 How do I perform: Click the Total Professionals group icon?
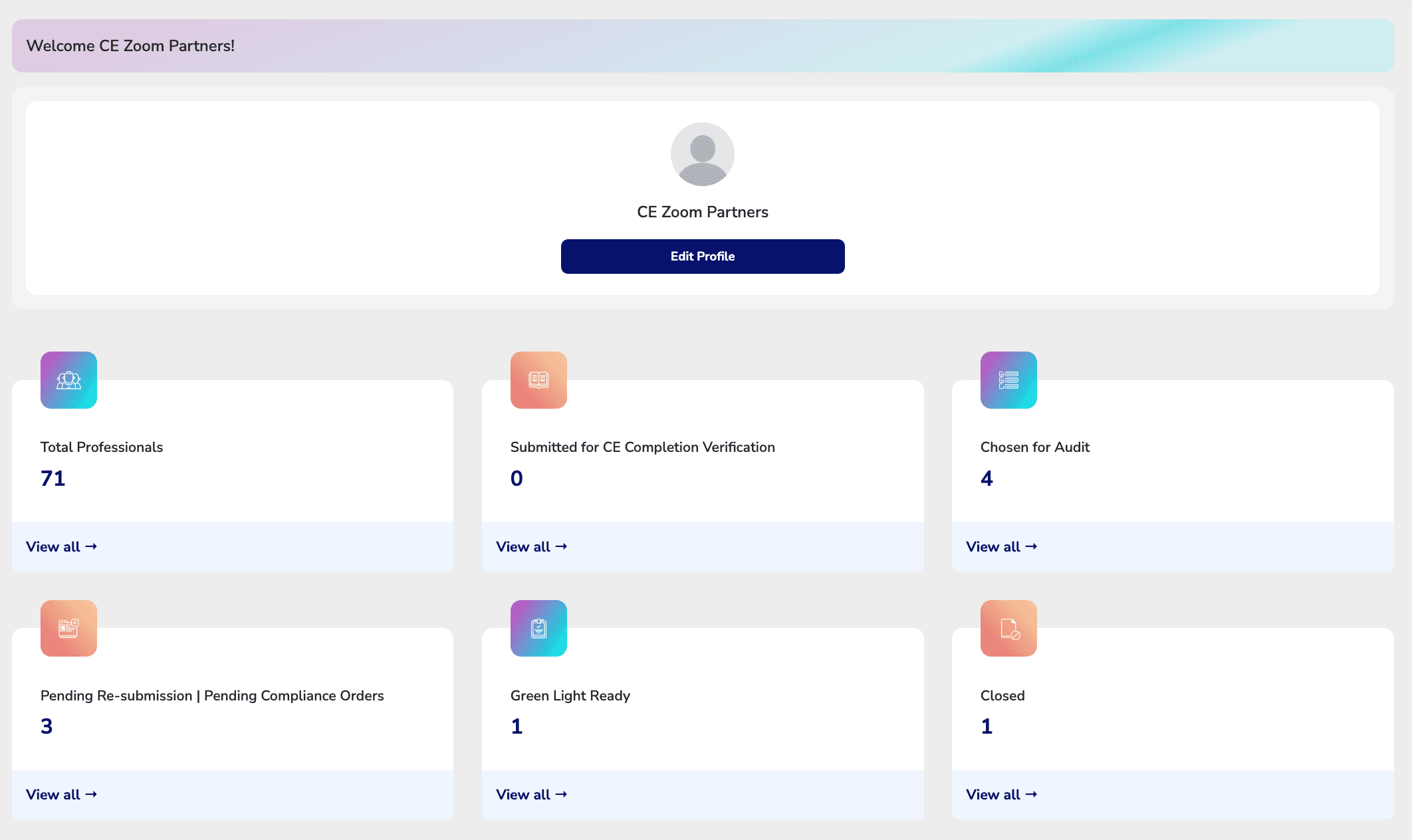click(x=68, y=380)
